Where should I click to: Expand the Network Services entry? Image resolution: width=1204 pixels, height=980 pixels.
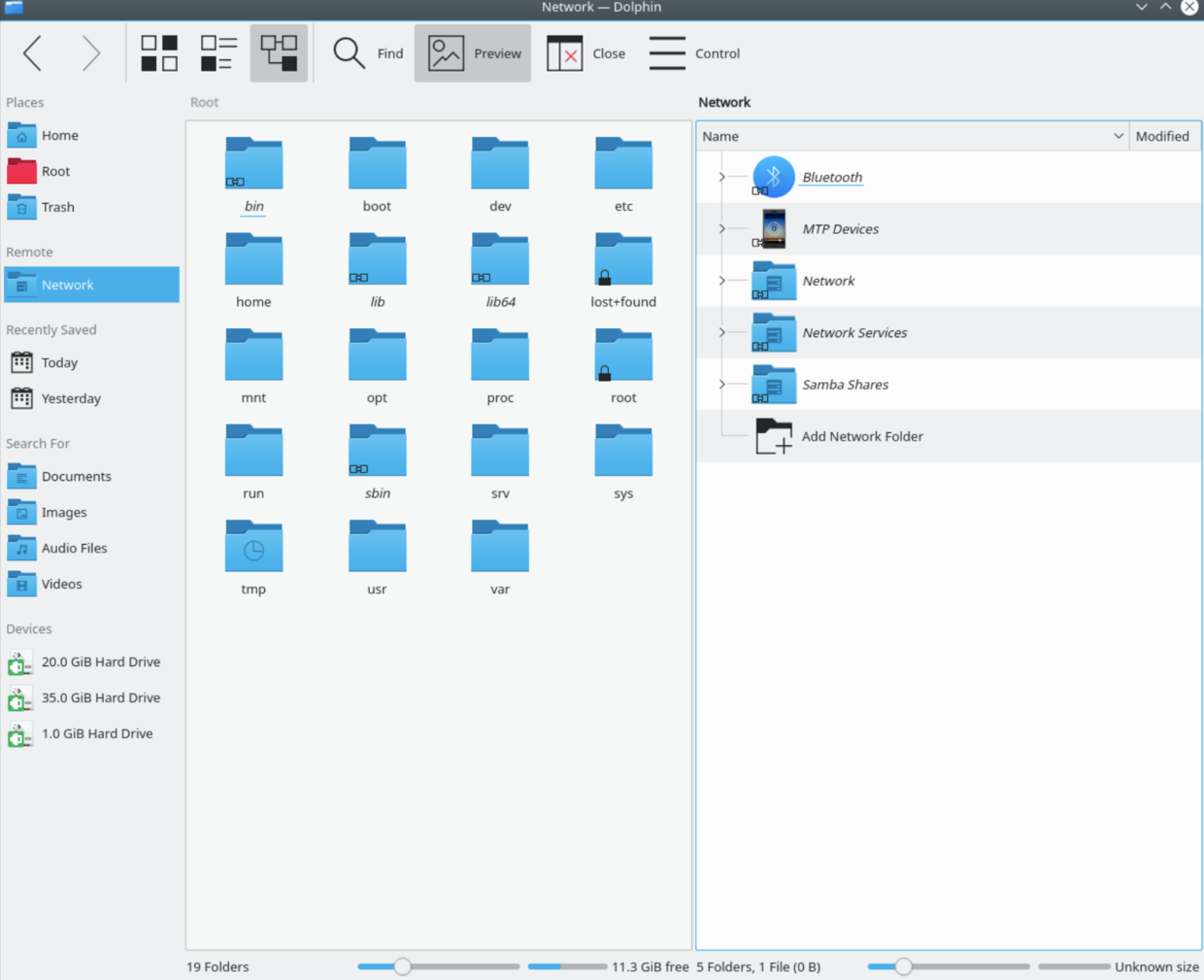point(721,332)
